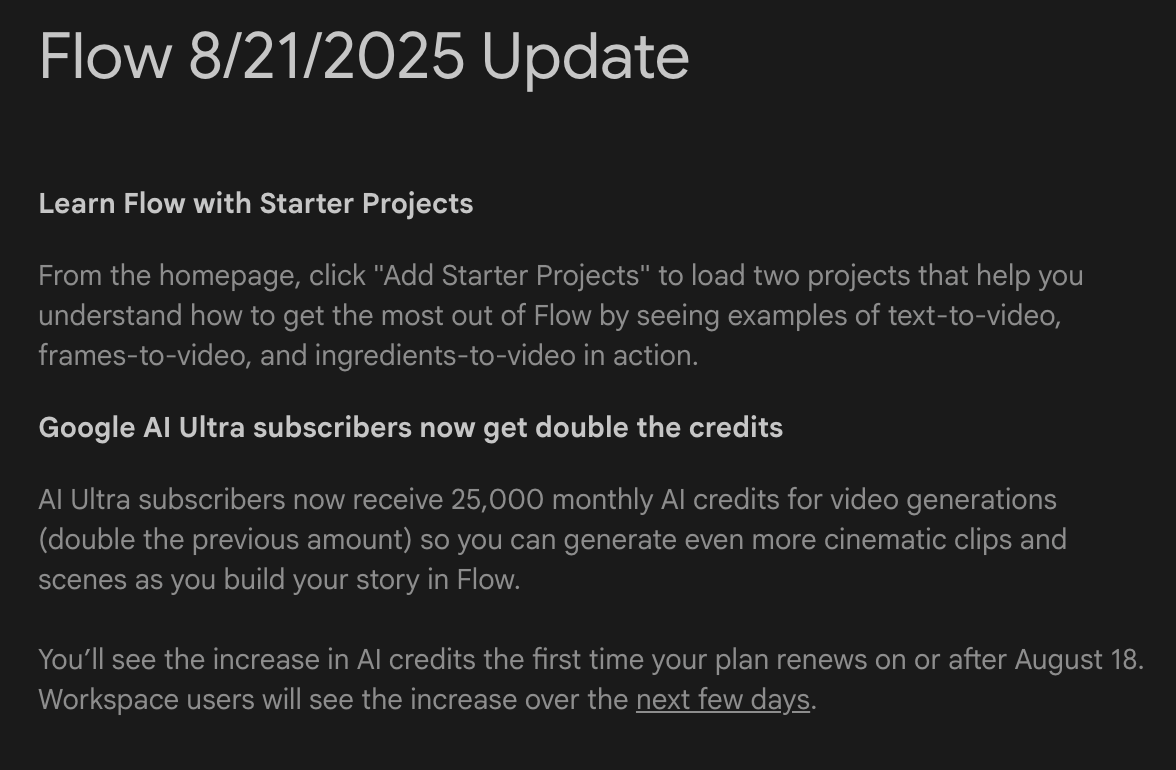Select the "Learn Flow with Starter Projects" heading
This screenshot has width=1176, height=770.
[256, 203]
